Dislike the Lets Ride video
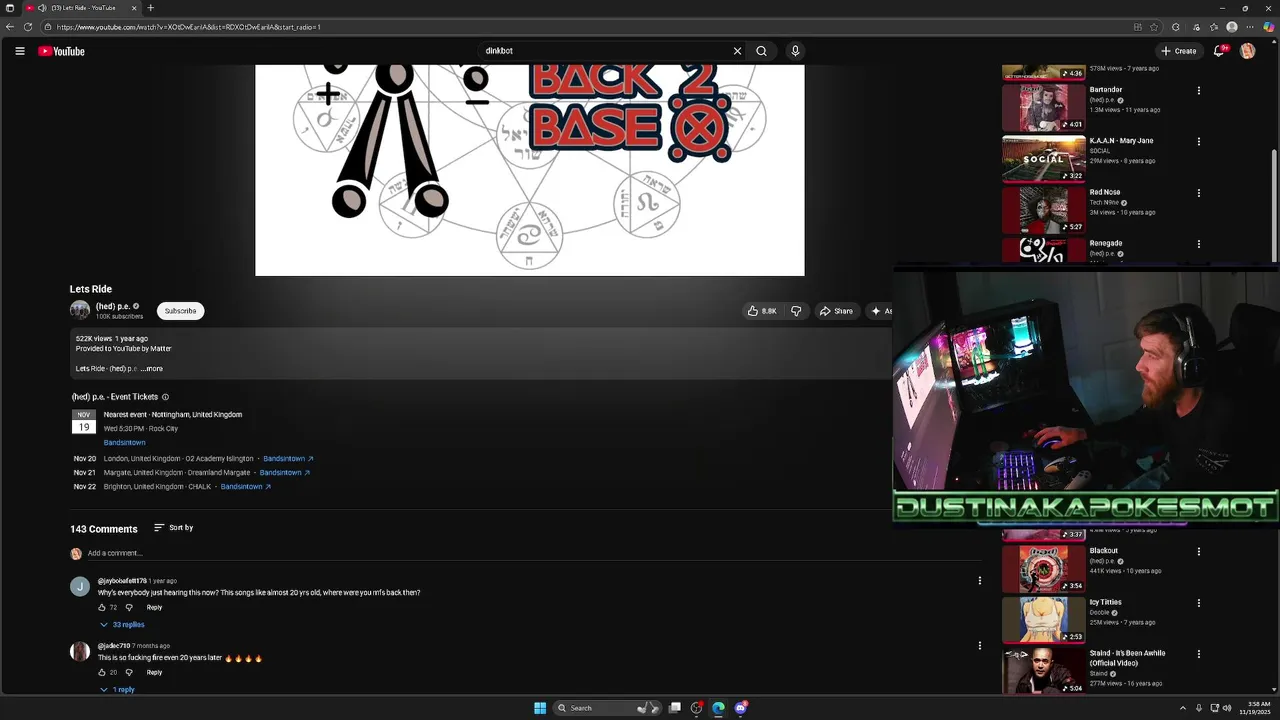Screen dimensions: 1280x720 click(796, 311)
